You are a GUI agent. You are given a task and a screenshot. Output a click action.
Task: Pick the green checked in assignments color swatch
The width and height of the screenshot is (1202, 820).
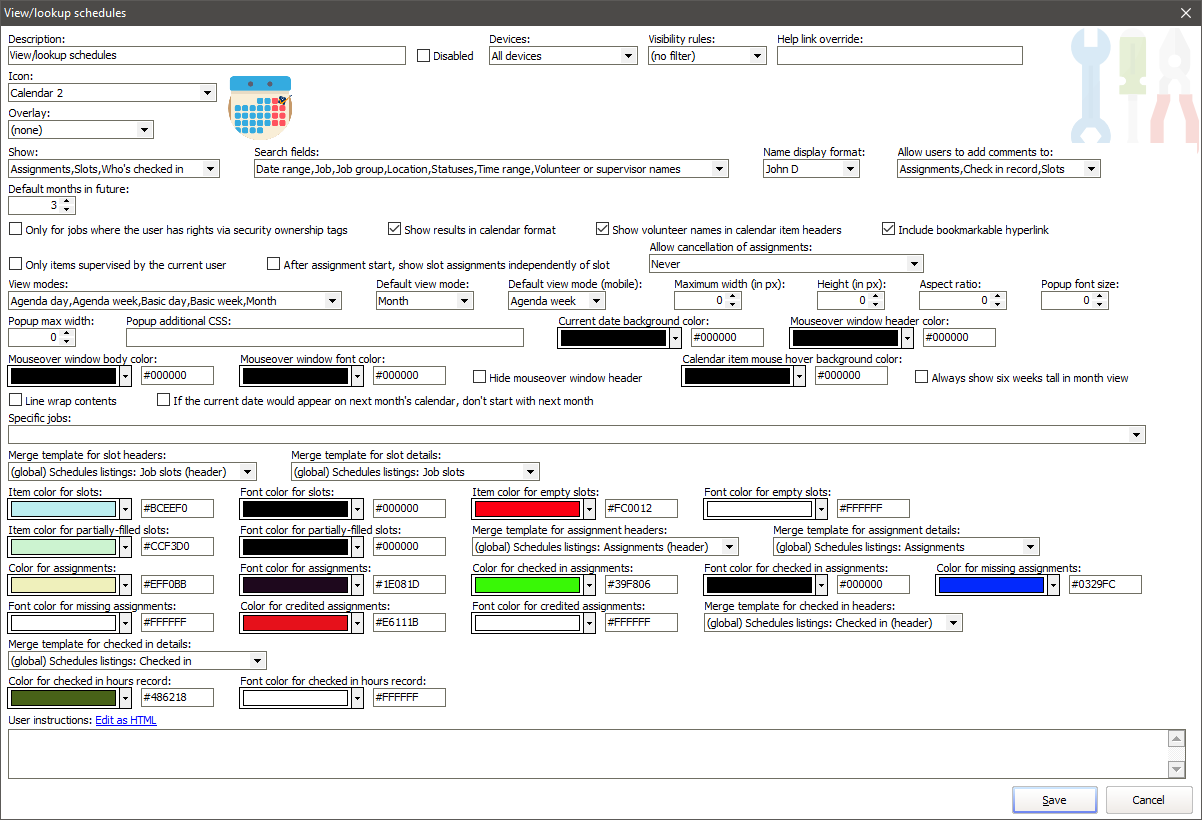coord(528,585)
